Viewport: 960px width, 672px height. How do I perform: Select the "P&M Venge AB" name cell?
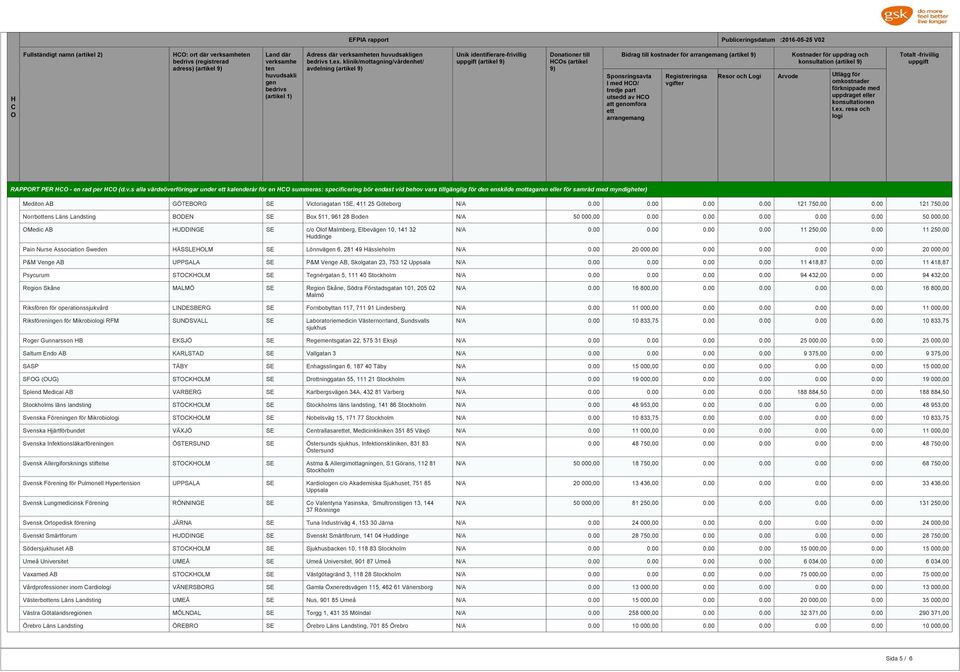click(x=94, y=263)
